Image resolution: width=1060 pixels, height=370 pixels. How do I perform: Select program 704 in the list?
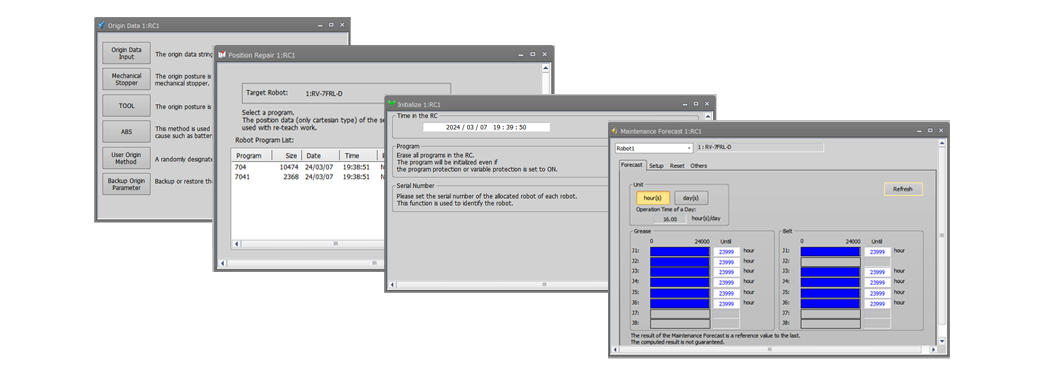pos(241,166)
